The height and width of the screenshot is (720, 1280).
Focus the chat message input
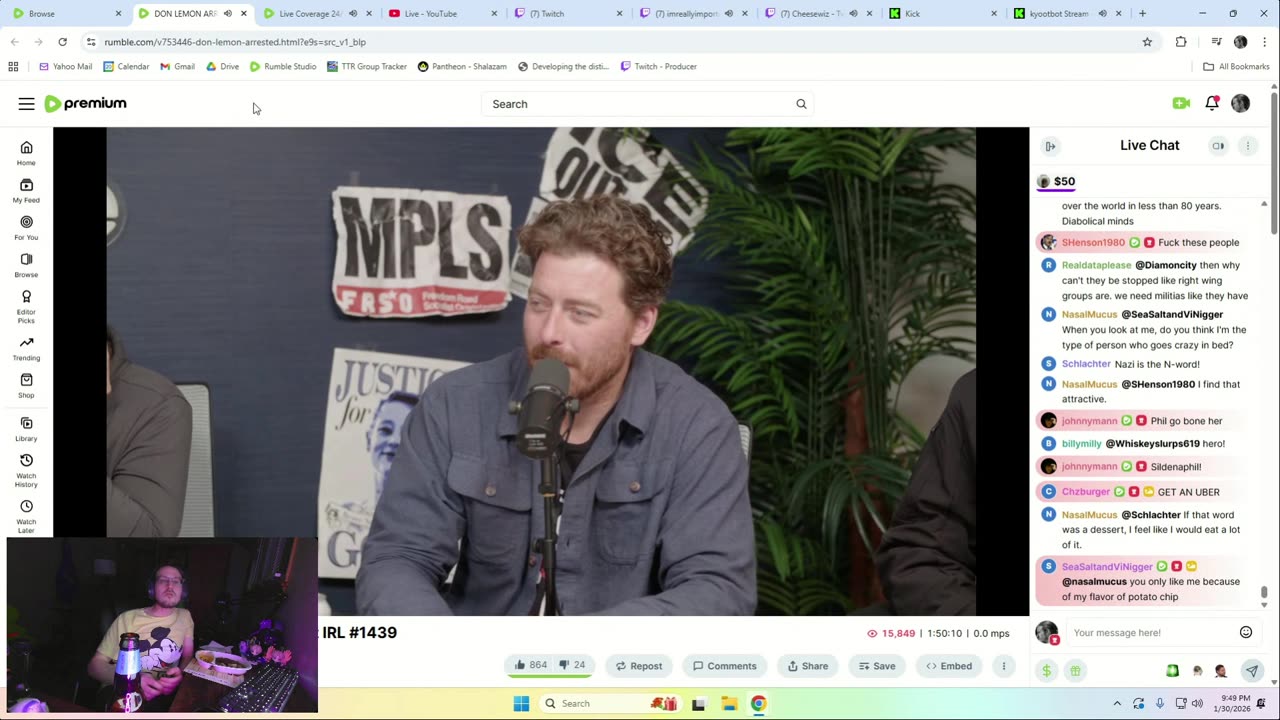coord(1150,632)
